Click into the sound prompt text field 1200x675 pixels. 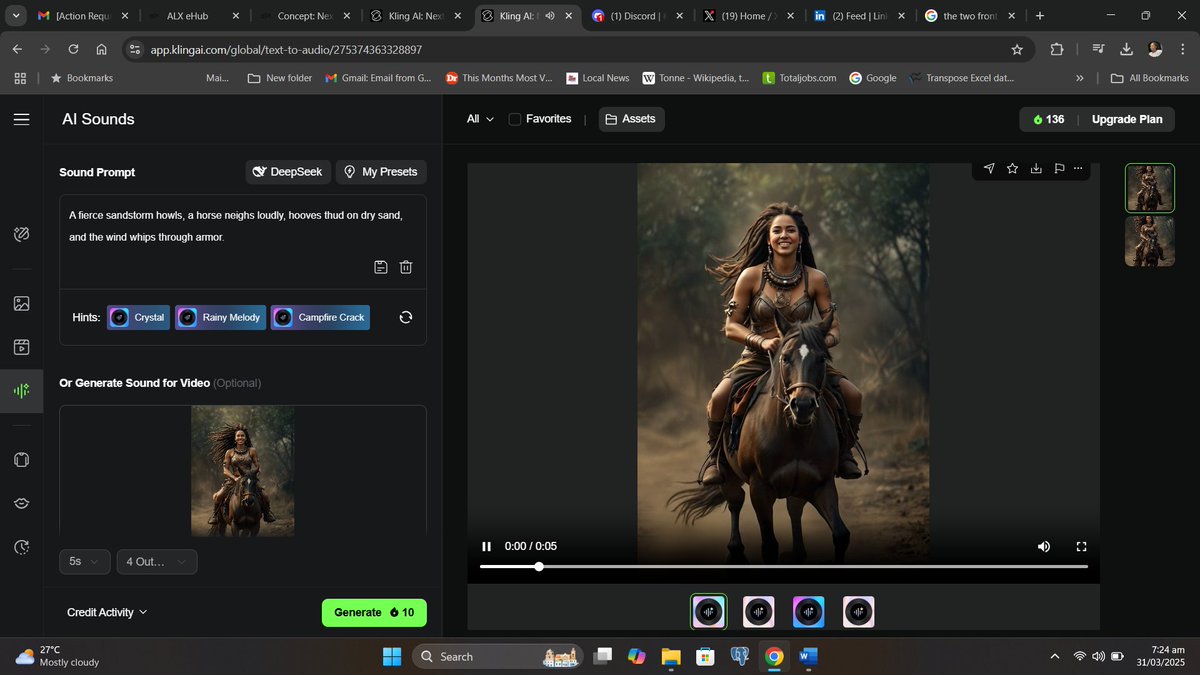point(243,227)
